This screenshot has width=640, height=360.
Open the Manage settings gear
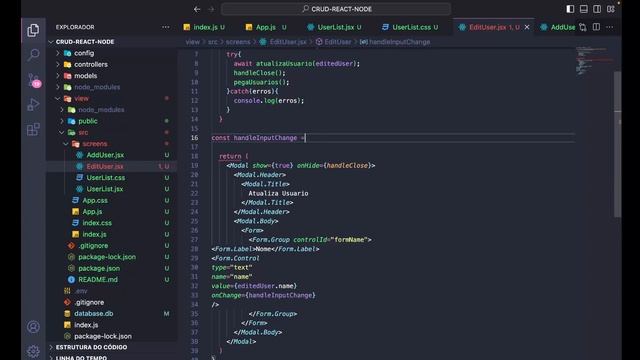click(33, 351)
